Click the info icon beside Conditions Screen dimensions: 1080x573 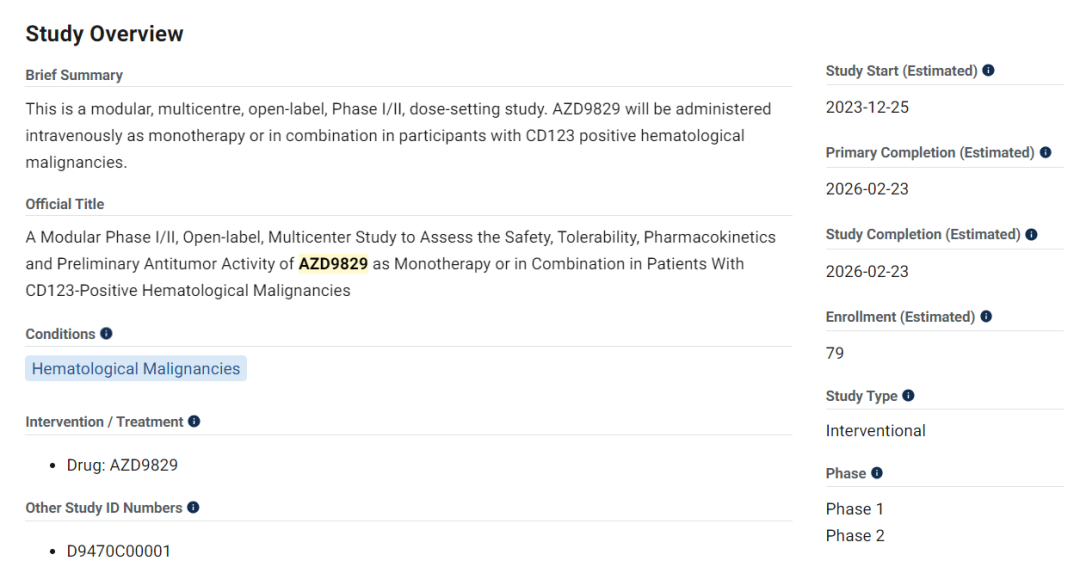(106, 334)
